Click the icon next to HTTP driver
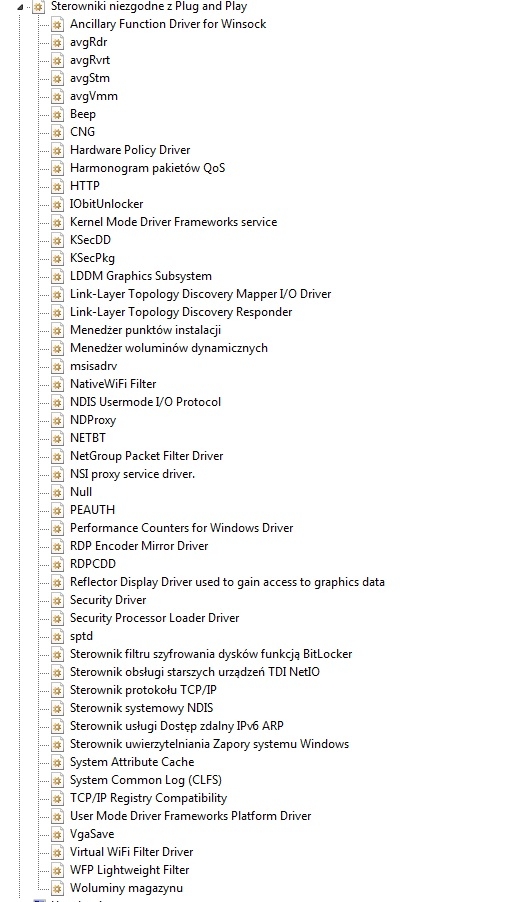 [57, 186]
